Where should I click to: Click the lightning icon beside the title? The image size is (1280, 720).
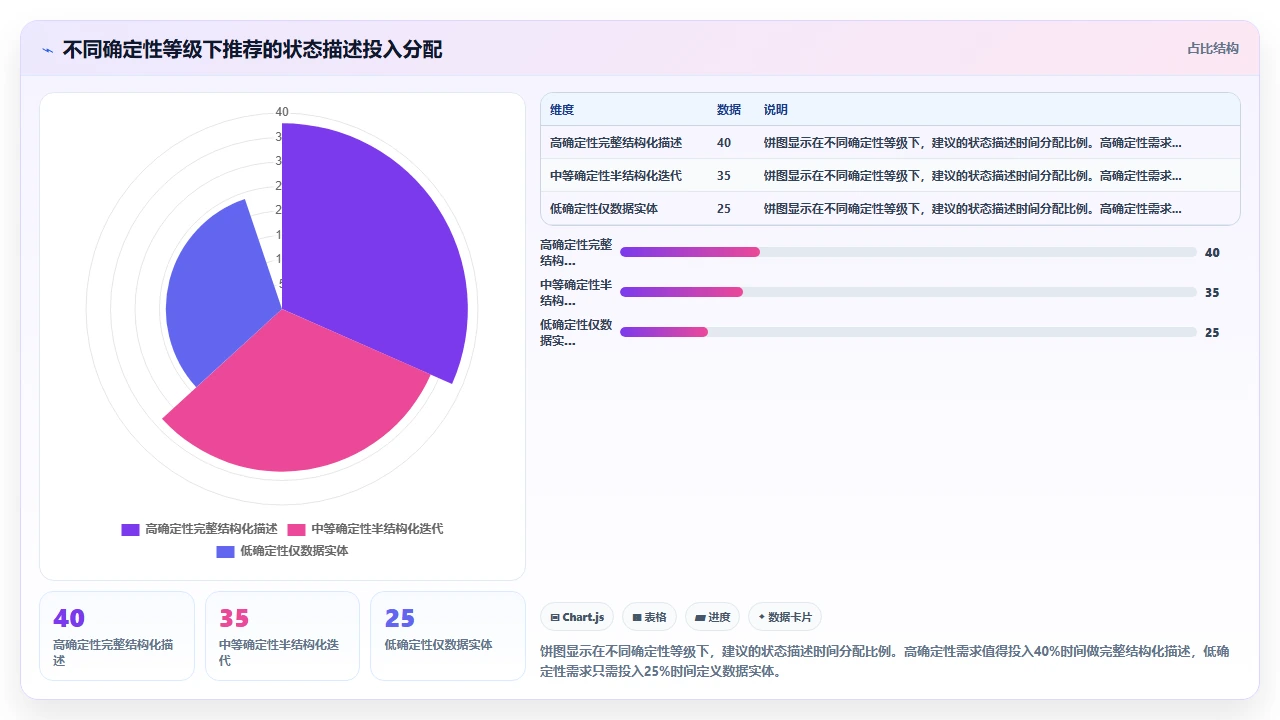pos(47,50)
